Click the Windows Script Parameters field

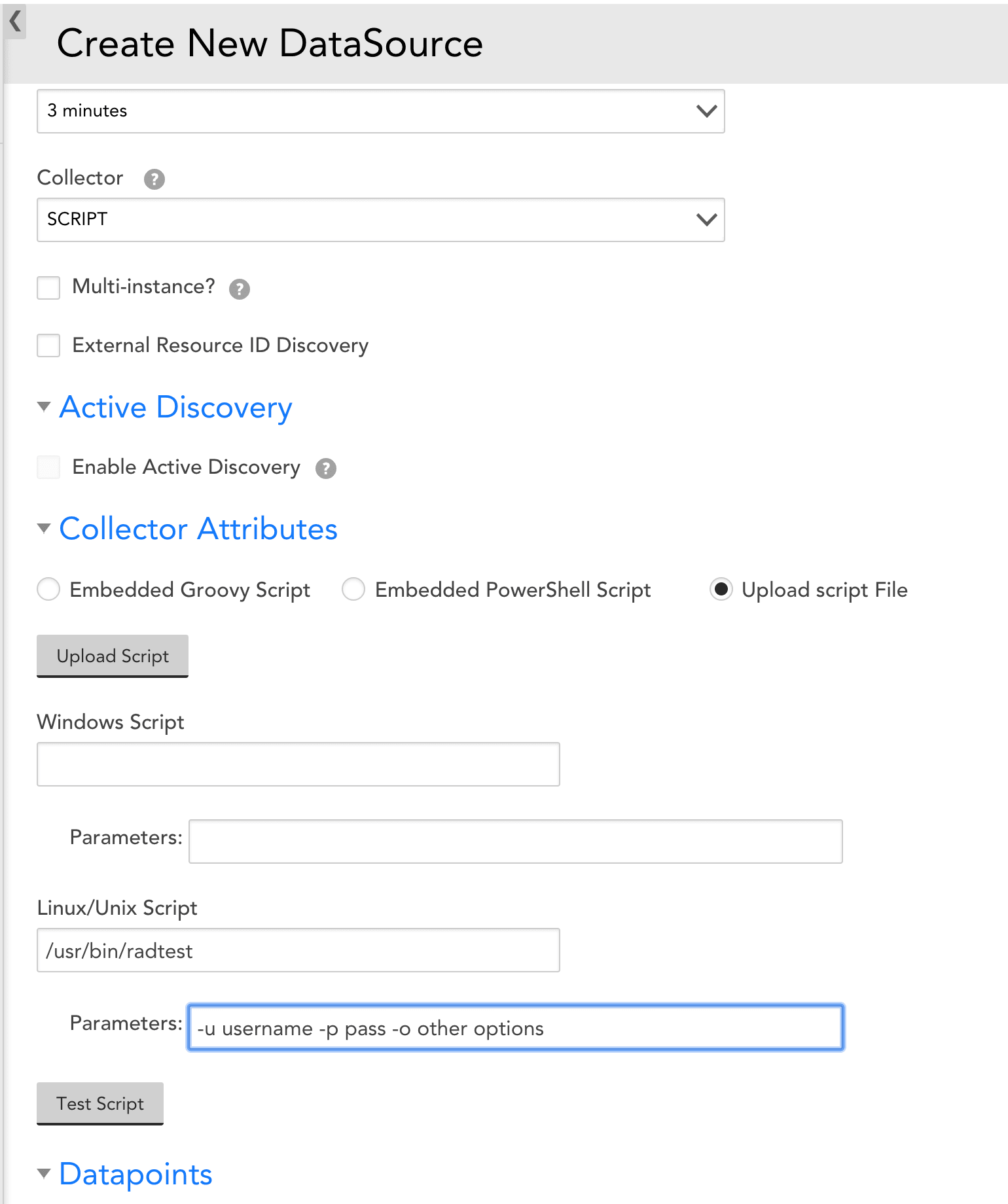pyautogui.click(x=516, y=841)
